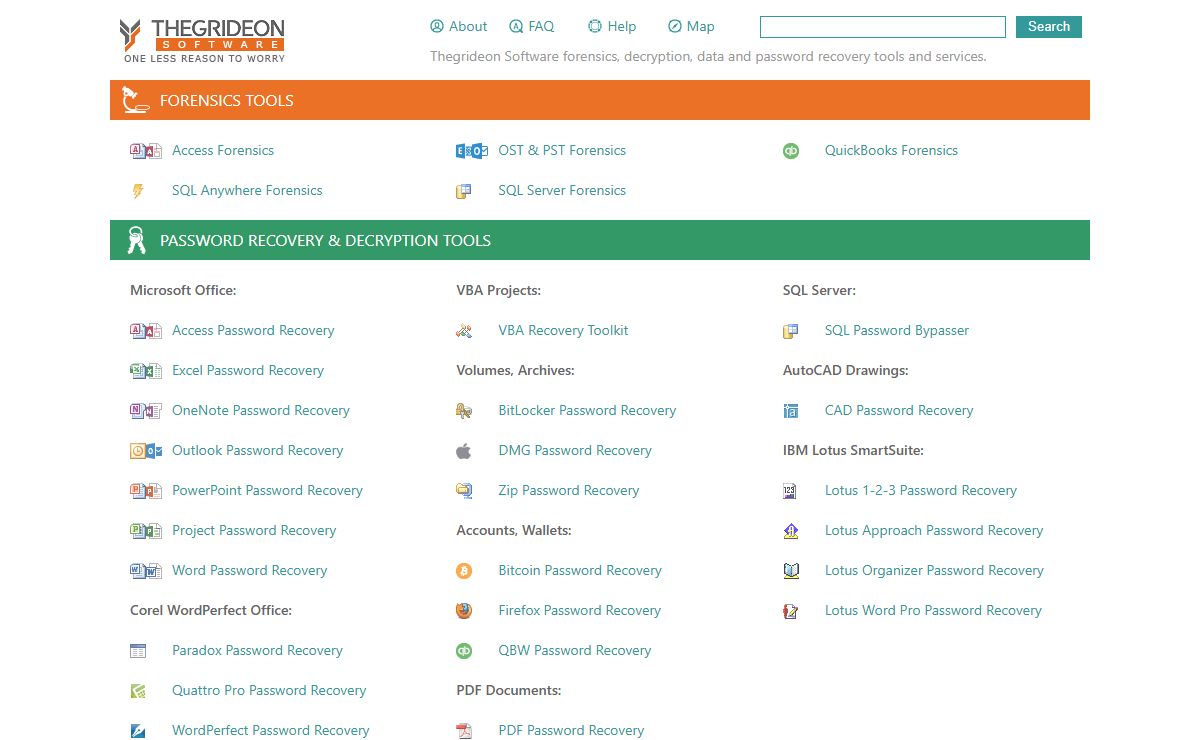The image size is (1200, 740).
Task: Click the Project Password Recovery icon
Action: tap(146, 531)
